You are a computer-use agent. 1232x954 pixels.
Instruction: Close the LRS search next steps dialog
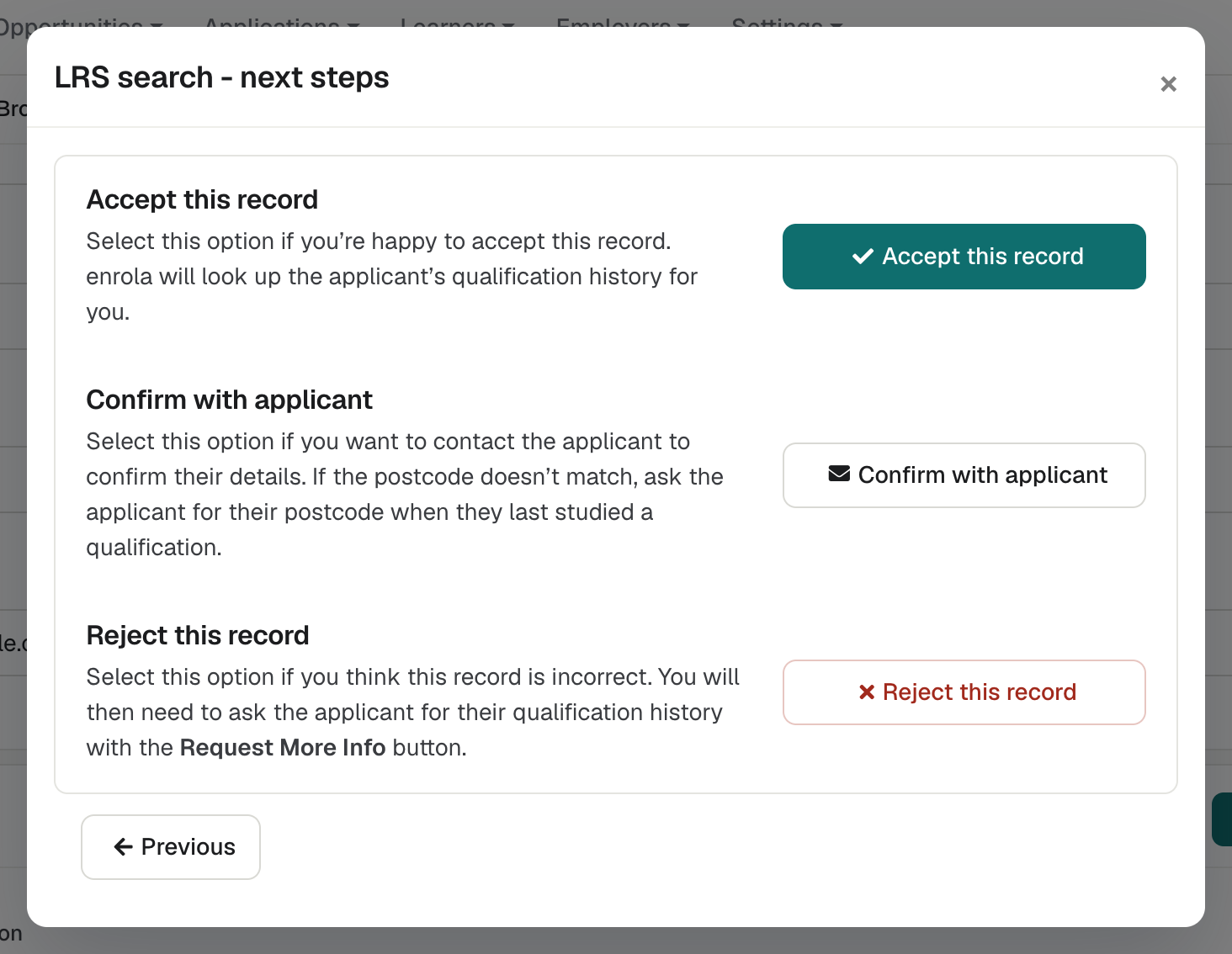pyautogui.click(x=1168, y=84)
